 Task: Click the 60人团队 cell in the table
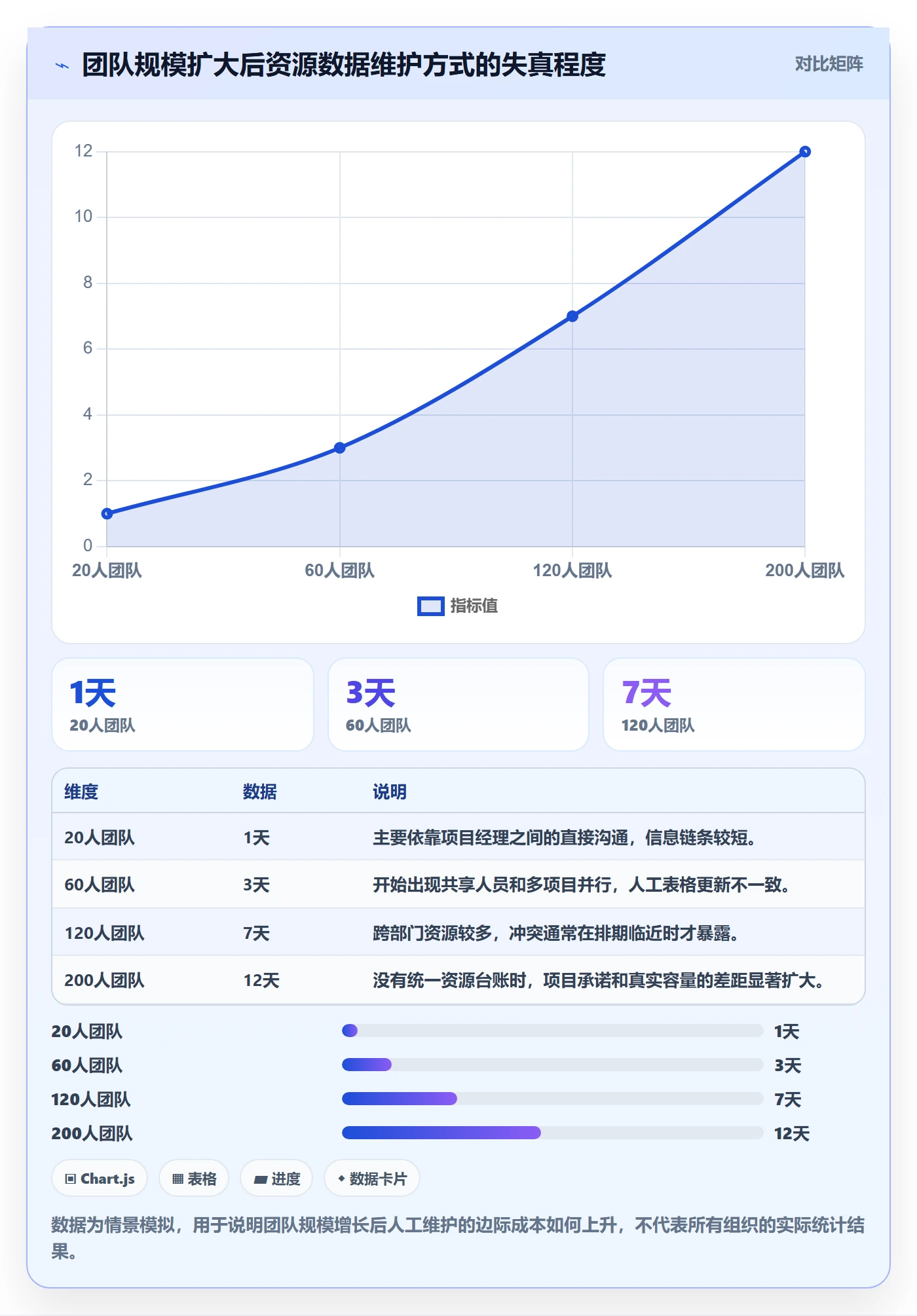[x=100, y=885]
